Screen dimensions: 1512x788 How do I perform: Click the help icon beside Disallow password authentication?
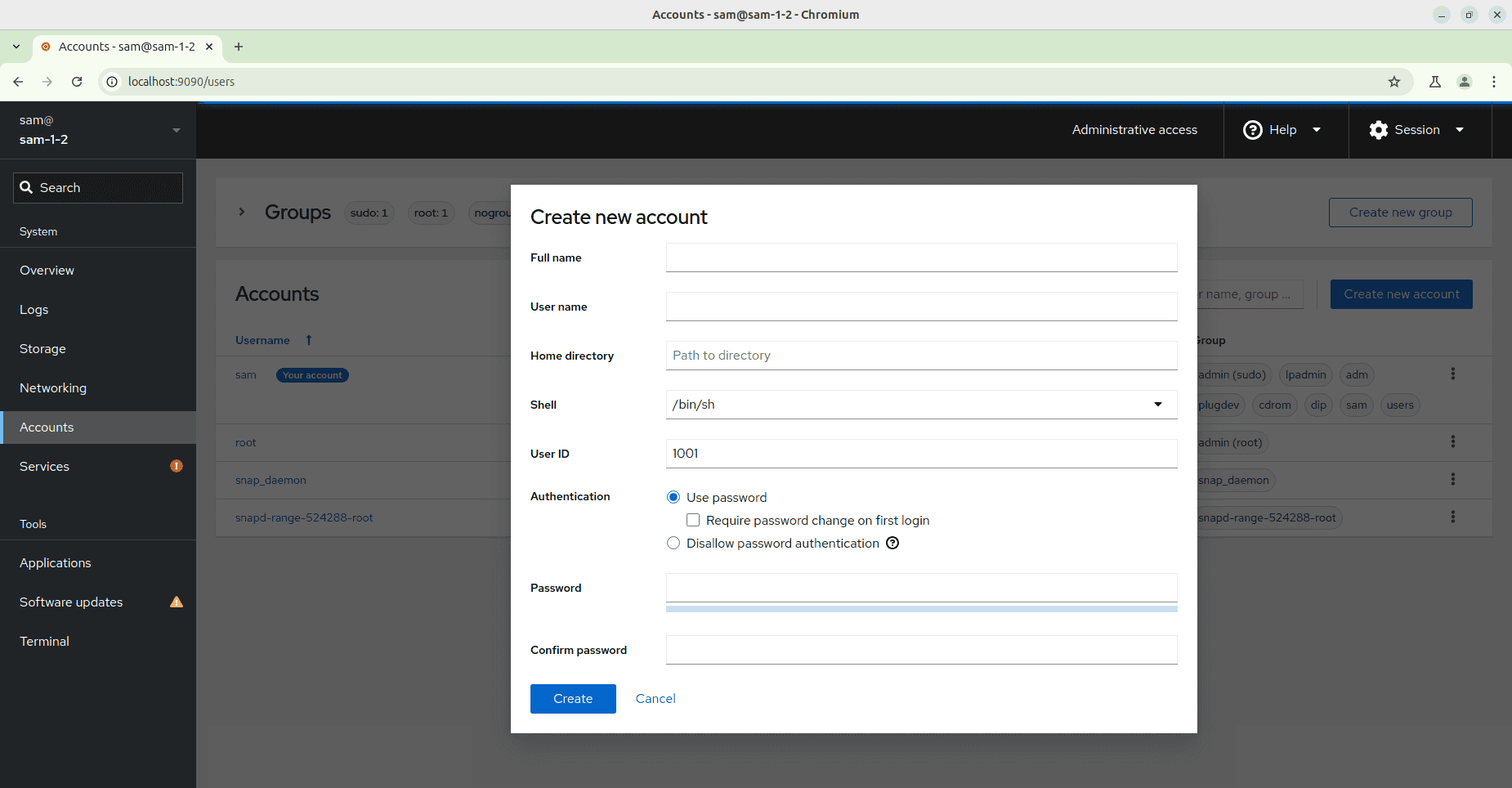tap(892, 543)
